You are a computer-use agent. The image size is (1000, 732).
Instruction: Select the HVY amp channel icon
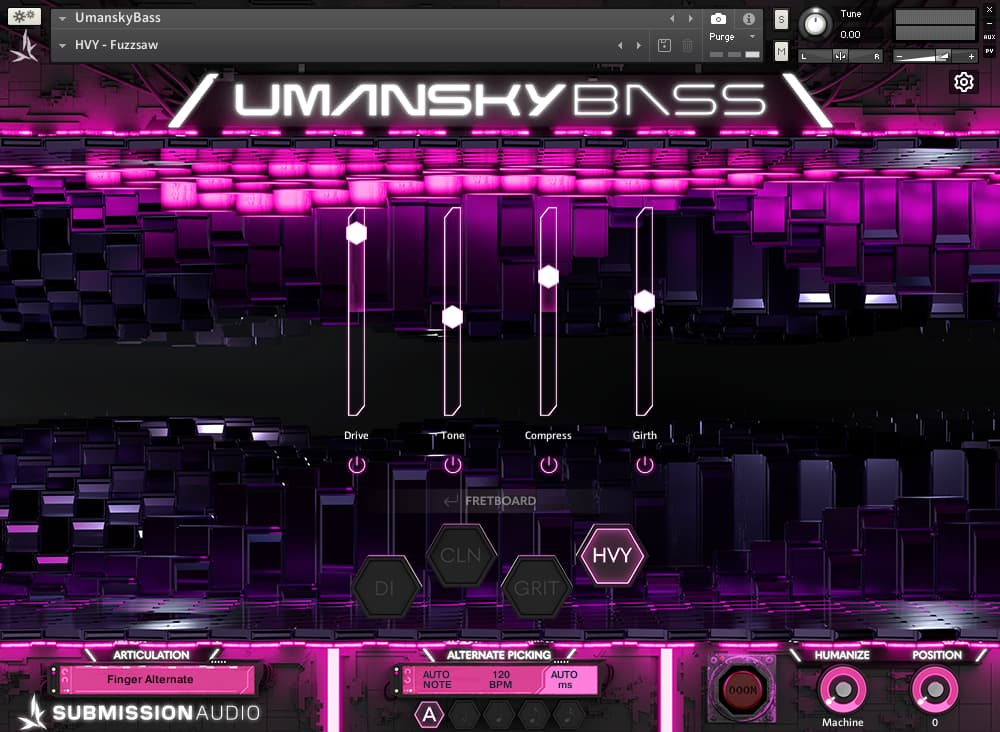tap(613, 556)
